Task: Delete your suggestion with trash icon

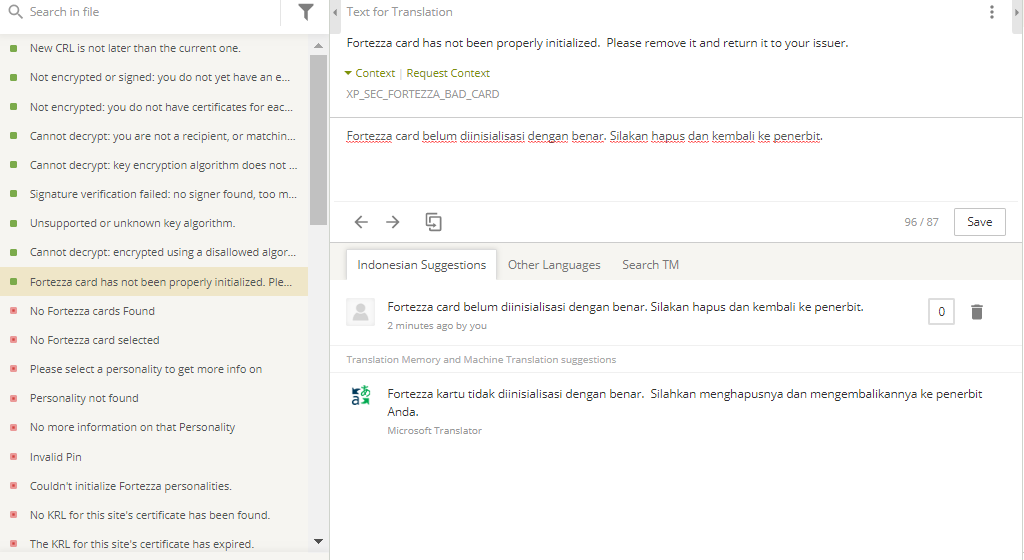Action: click(976, 312)
